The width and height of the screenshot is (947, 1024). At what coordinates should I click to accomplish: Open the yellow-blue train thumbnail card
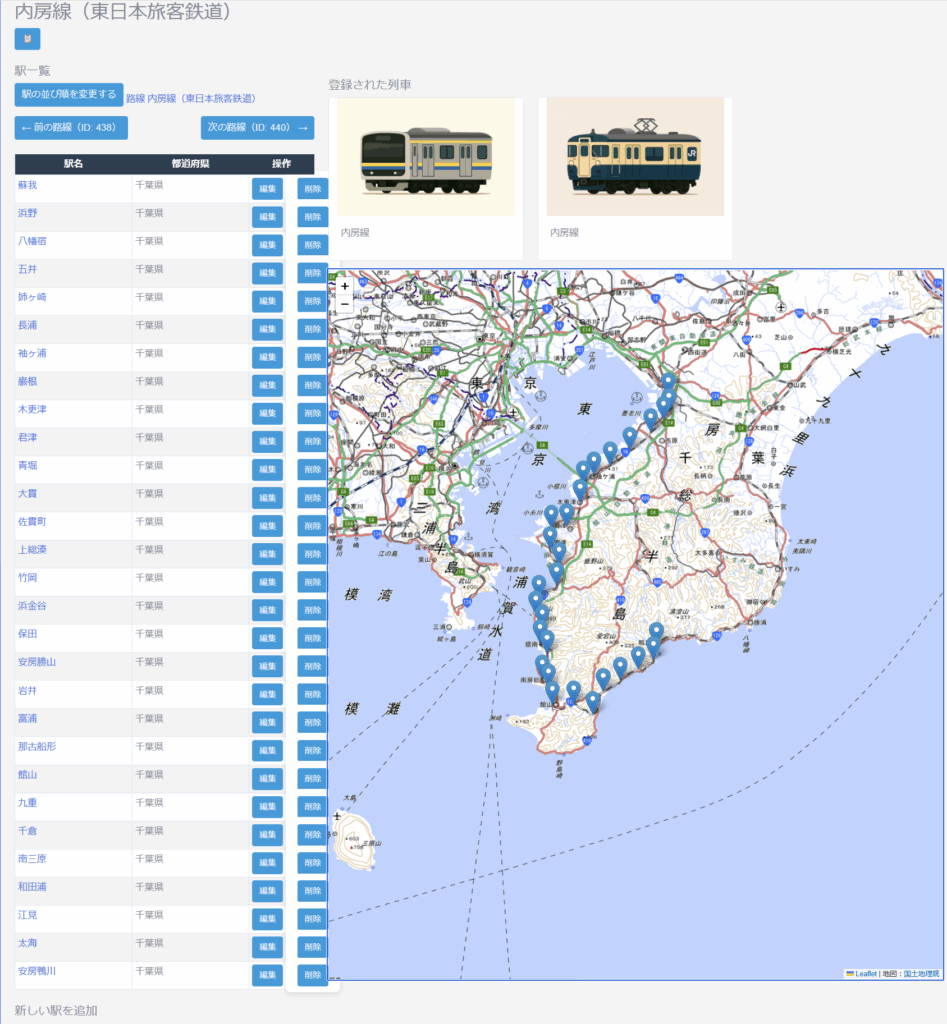click(x=426, y=178)
